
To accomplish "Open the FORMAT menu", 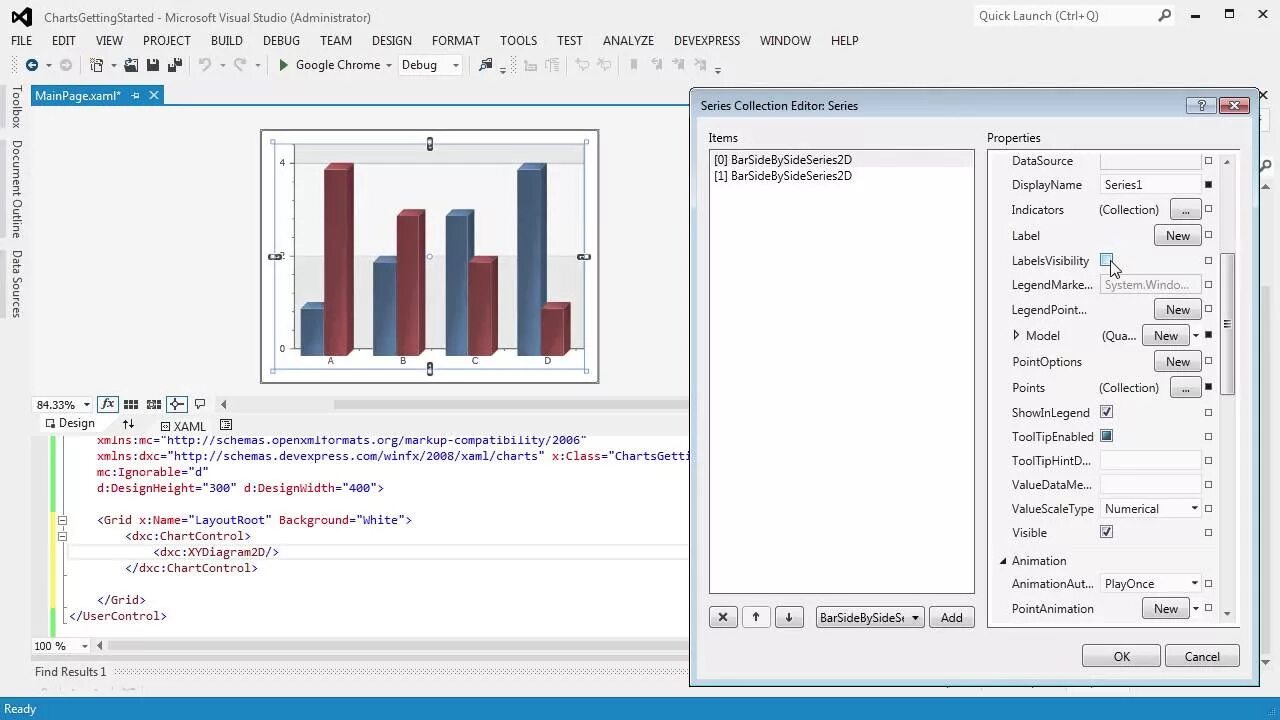I will pyautogui.click(x=456, y=41).
